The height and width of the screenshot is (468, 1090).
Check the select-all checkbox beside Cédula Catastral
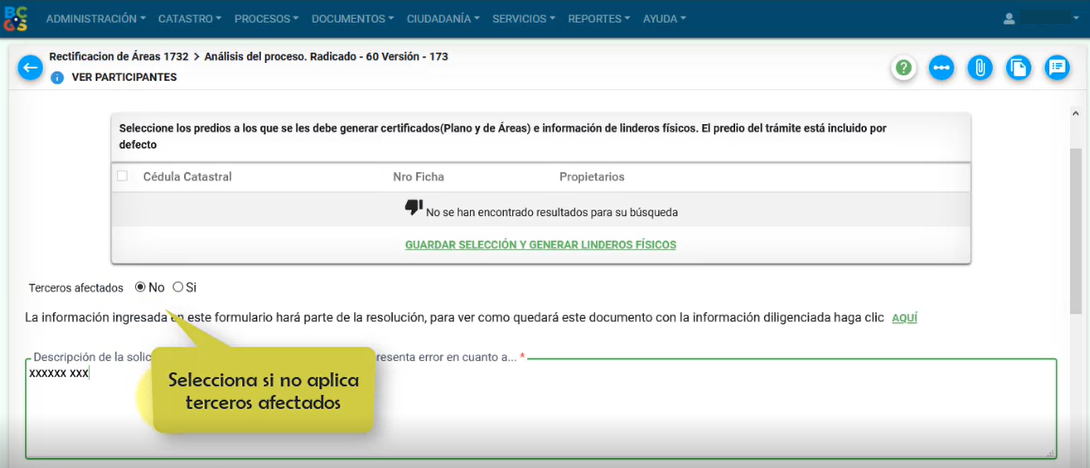[123, 176]
